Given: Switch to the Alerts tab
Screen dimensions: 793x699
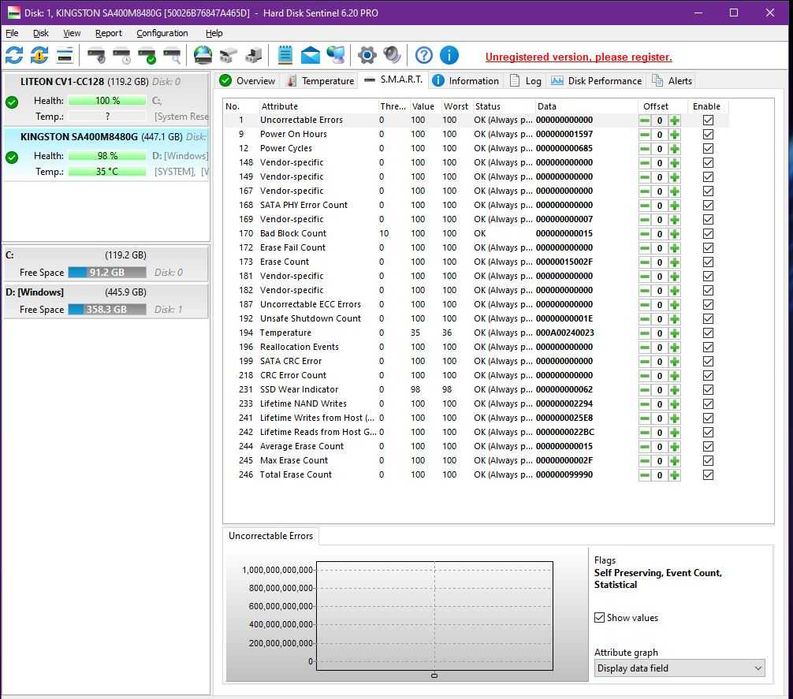Looking at the screenshot, I should pyautogui.click(x=672, y=81).
